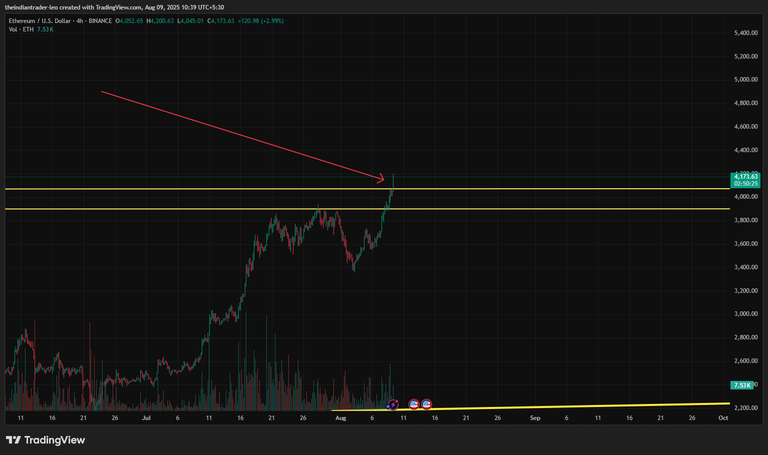Click the 4,173.63 current price label

pos(745,176)
